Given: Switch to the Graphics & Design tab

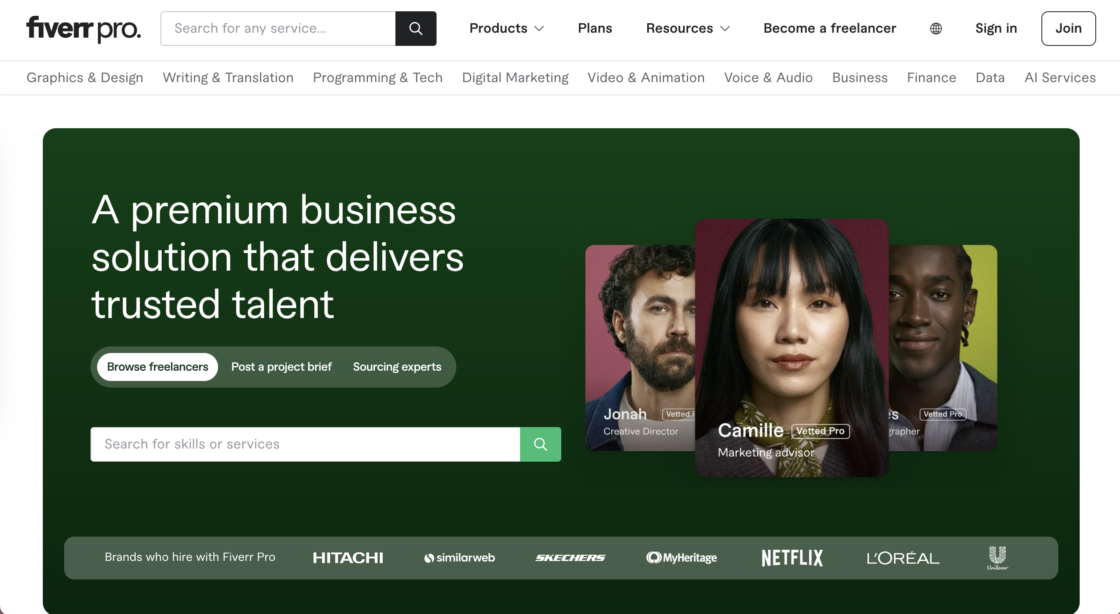Looking at the screenshot, I should coord(84,77).
